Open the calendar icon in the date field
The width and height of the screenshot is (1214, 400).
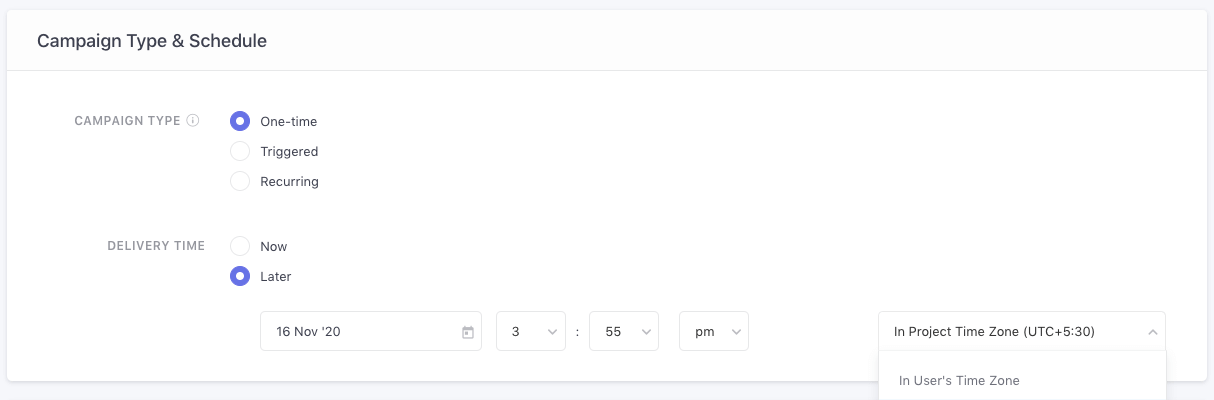tap(467, 332)
